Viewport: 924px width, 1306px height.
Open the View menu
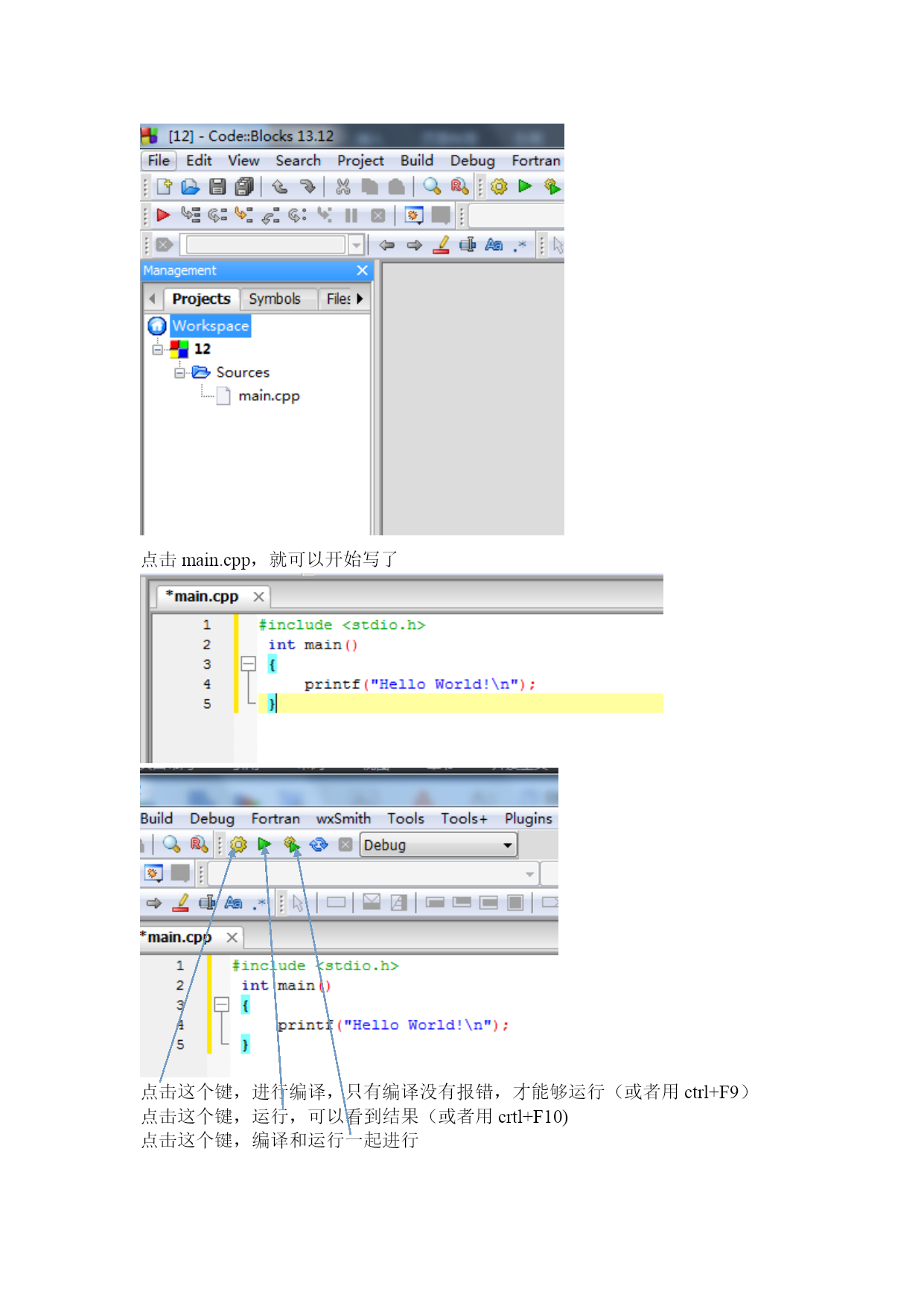click(243, 160)
